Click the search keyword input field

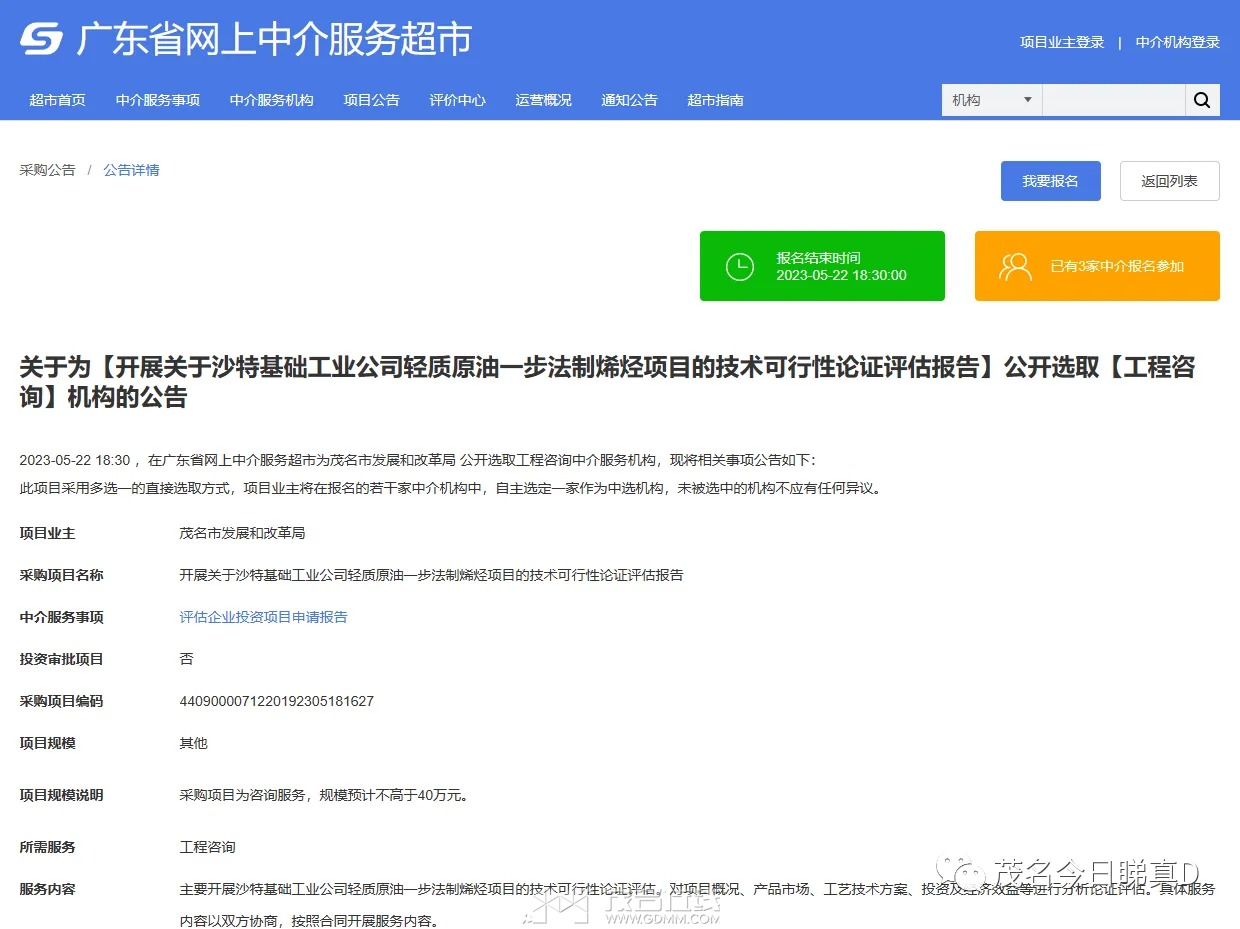point(1114,100)
